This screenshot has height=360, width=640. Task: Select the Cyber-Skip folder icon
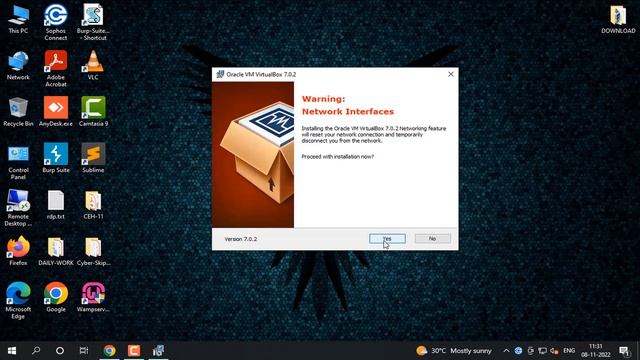pos(93,251)
